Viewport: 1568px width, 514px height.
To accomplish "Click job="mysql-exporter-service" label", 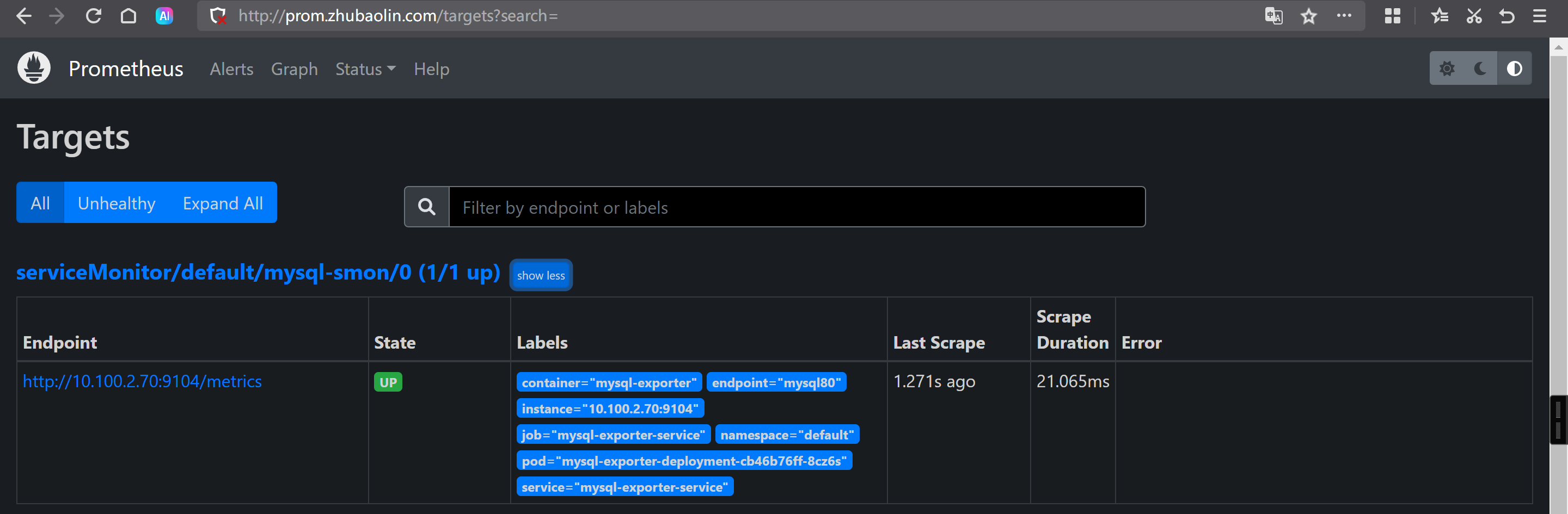I will point(613,434).
